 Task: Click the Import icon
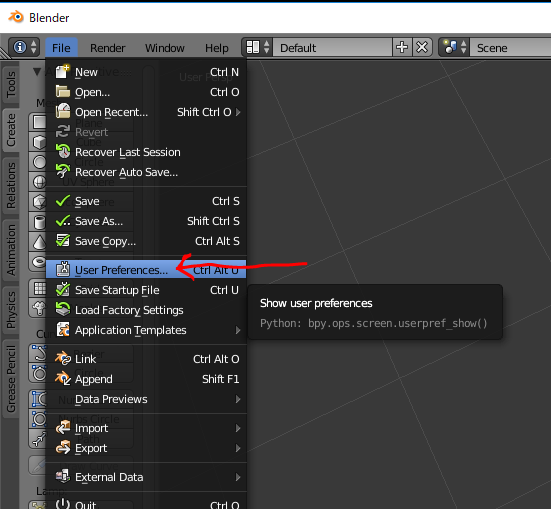click(63, 428)
